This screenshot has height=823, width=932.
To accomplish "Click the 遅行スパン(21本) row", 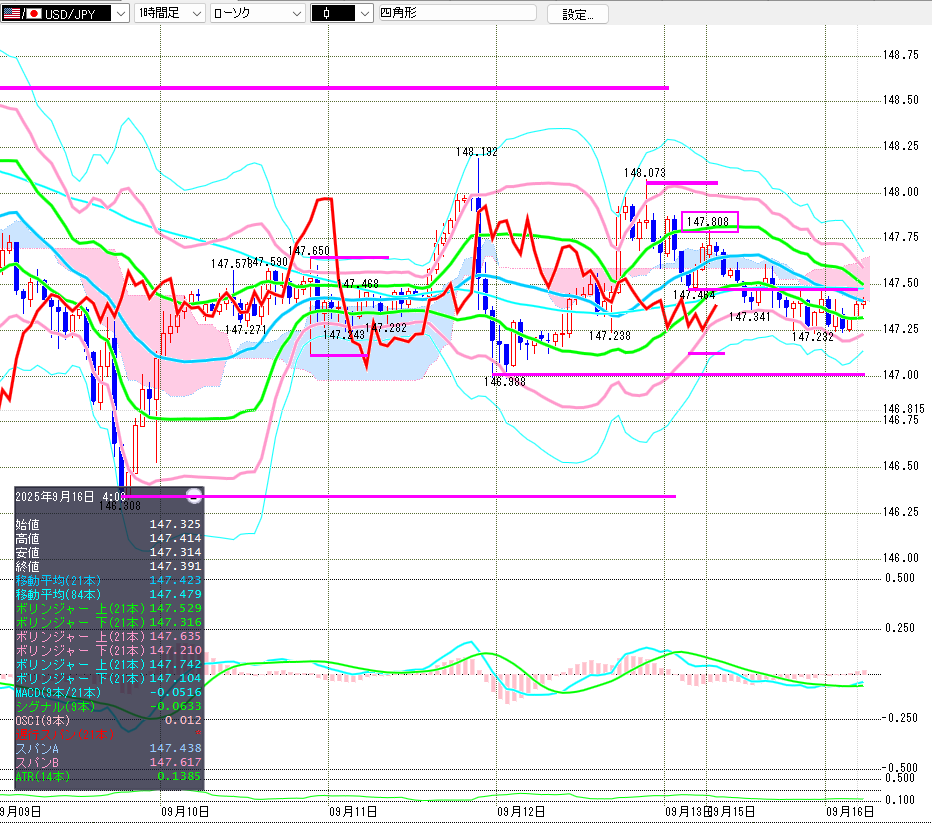I will coord(108,734).
